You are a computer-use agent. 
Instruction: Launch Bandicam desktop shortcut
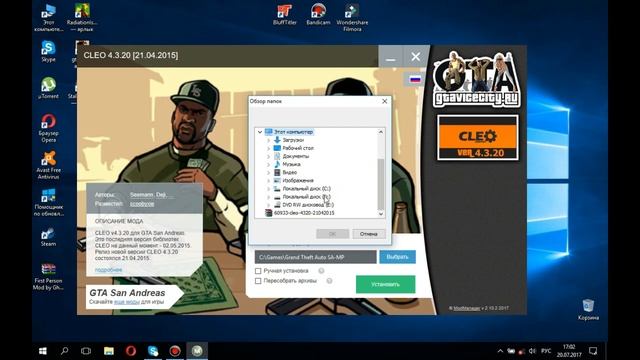(318, 14)
